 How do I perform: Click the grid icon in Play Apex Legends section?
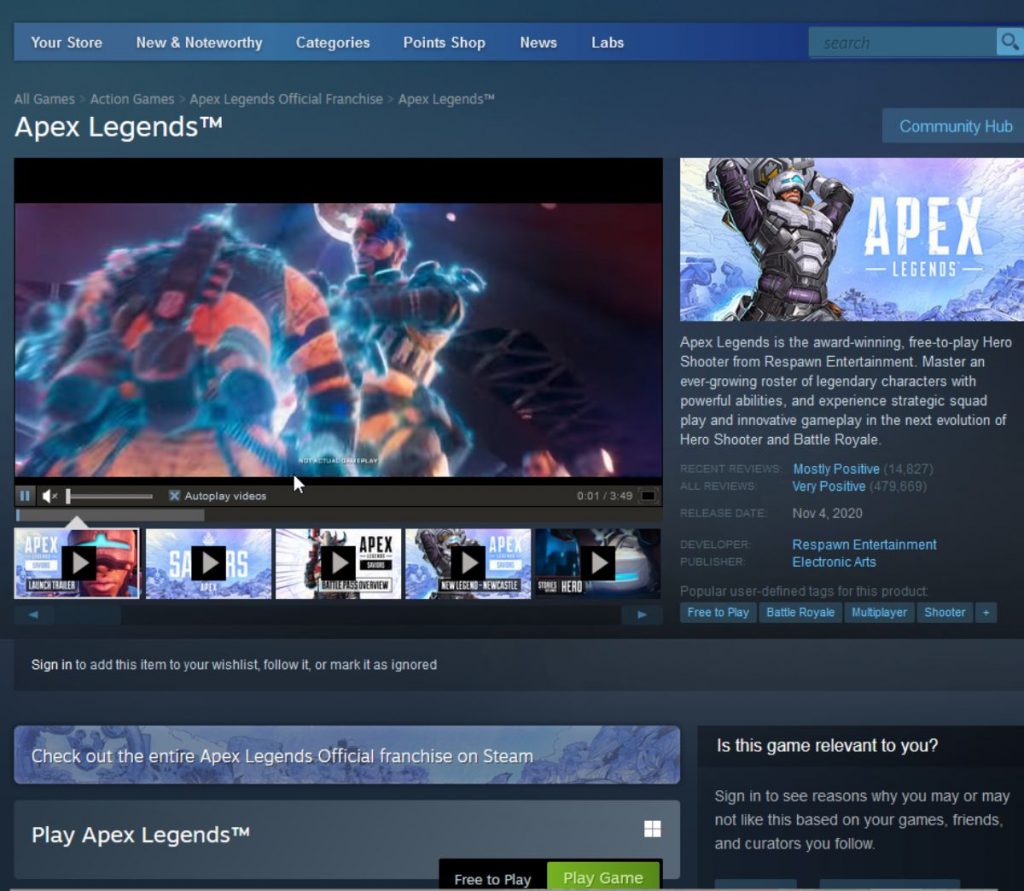[x=652, y=828]
